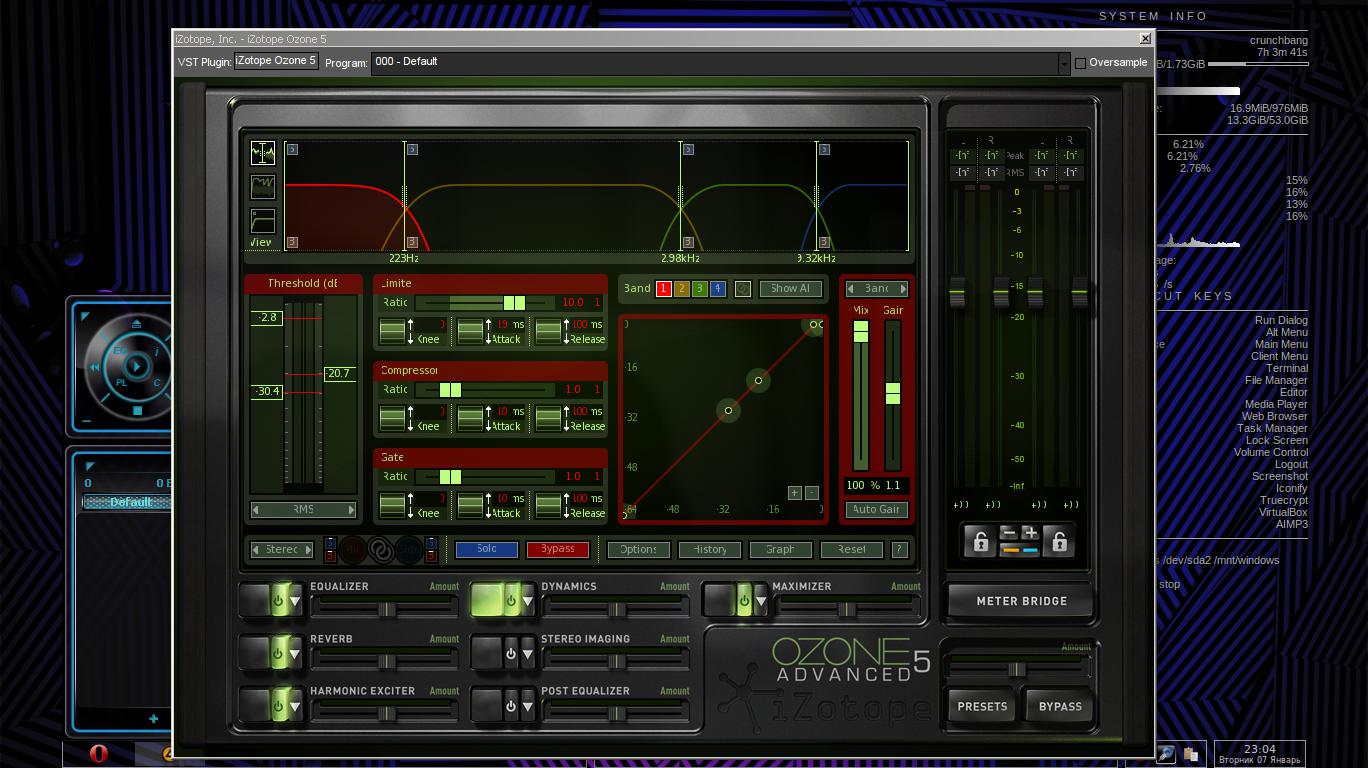The width and height of the screenshot is (1368, 768).
Task: Click the left padlock icon under meters
Action: point(980,541)
